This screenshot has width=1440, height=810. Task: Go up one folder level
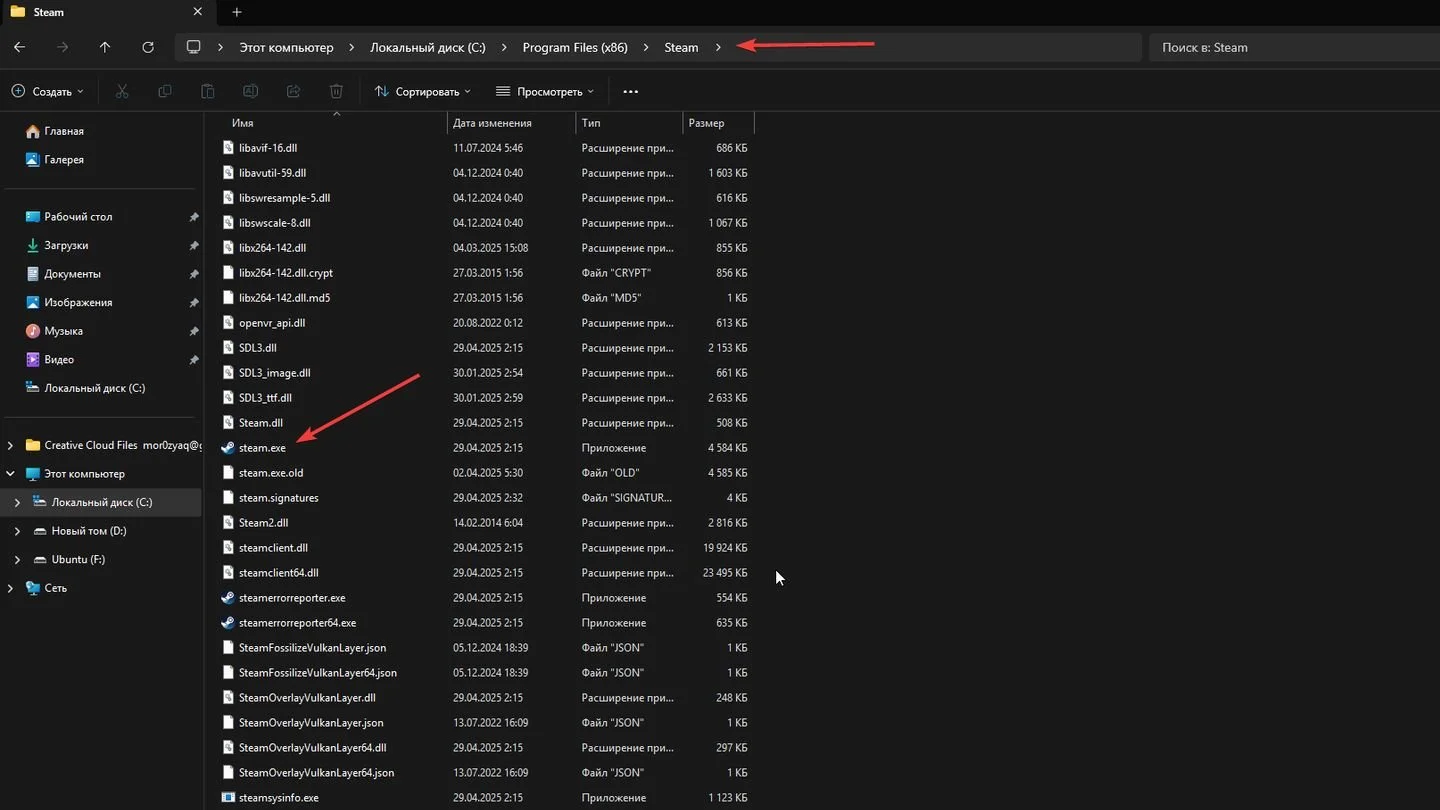pyautogui.click(x=105, y=47)
